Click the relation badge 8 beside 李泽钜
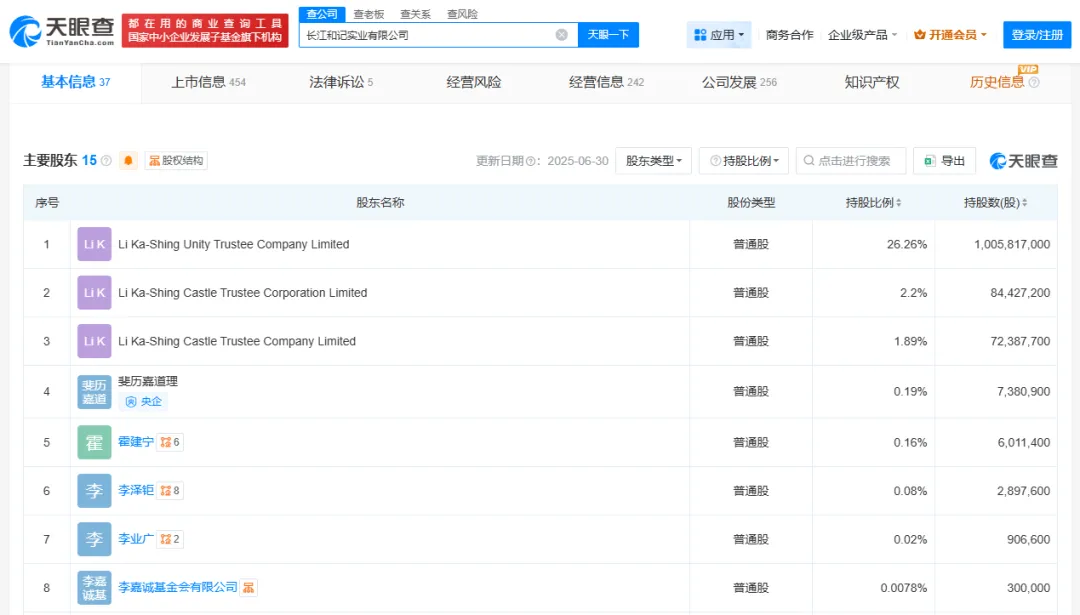 [x=169, y=490]
